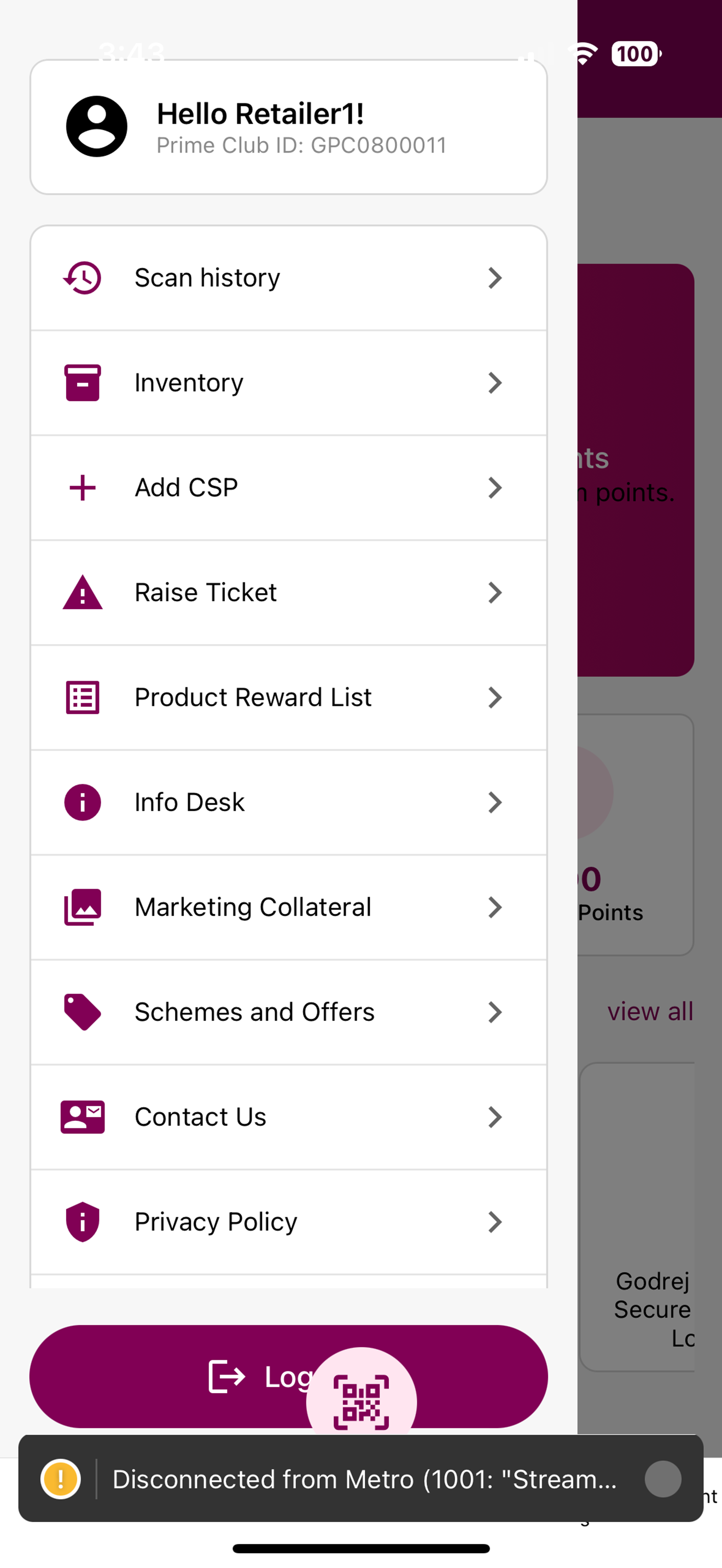722x1568 pixels.
Task: Tap the Inventory archive box icon
Action: (82, 383)
